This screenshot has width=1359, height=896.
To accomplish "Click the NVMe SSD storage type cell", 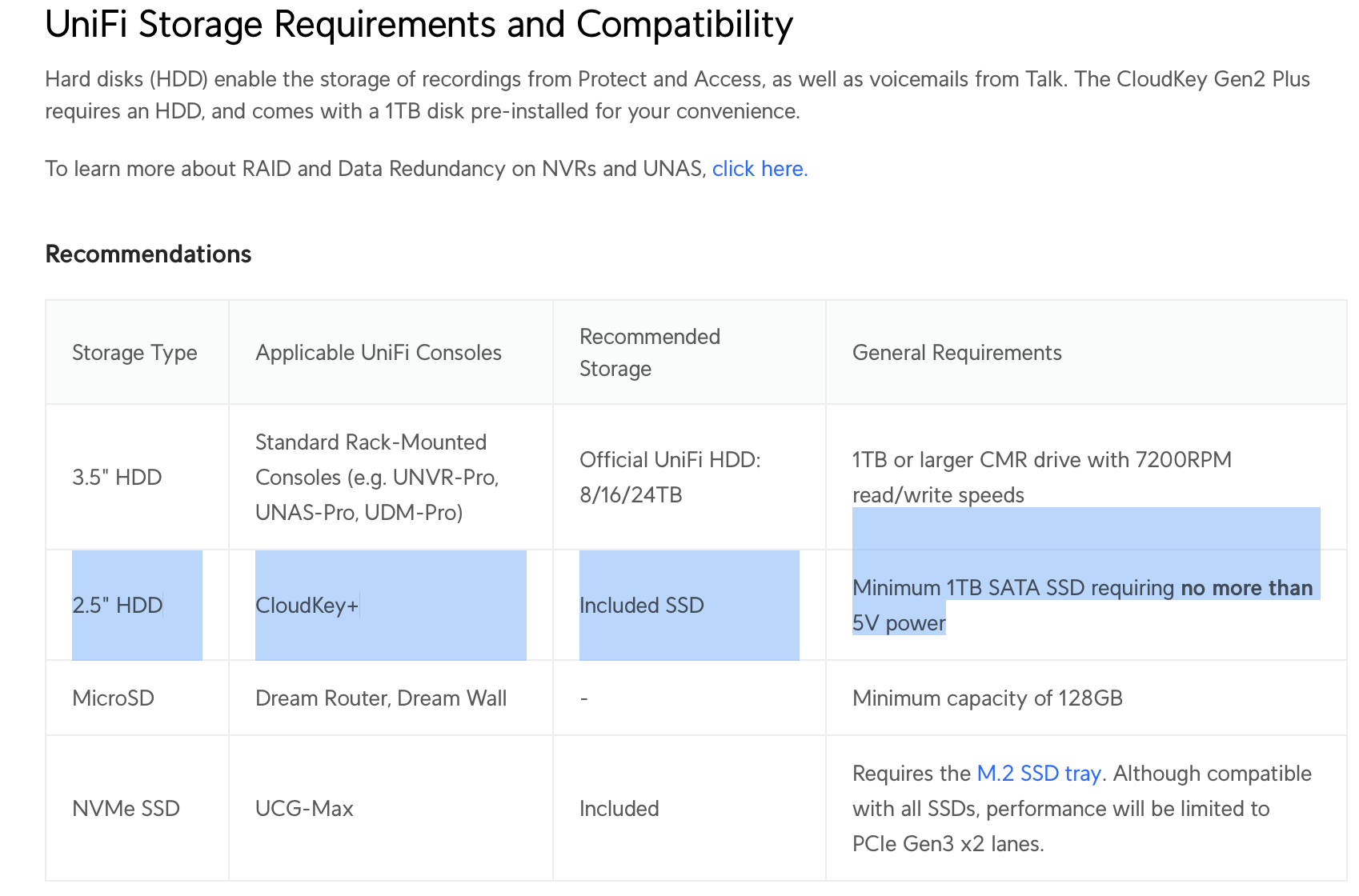I will tap(126, 809).
